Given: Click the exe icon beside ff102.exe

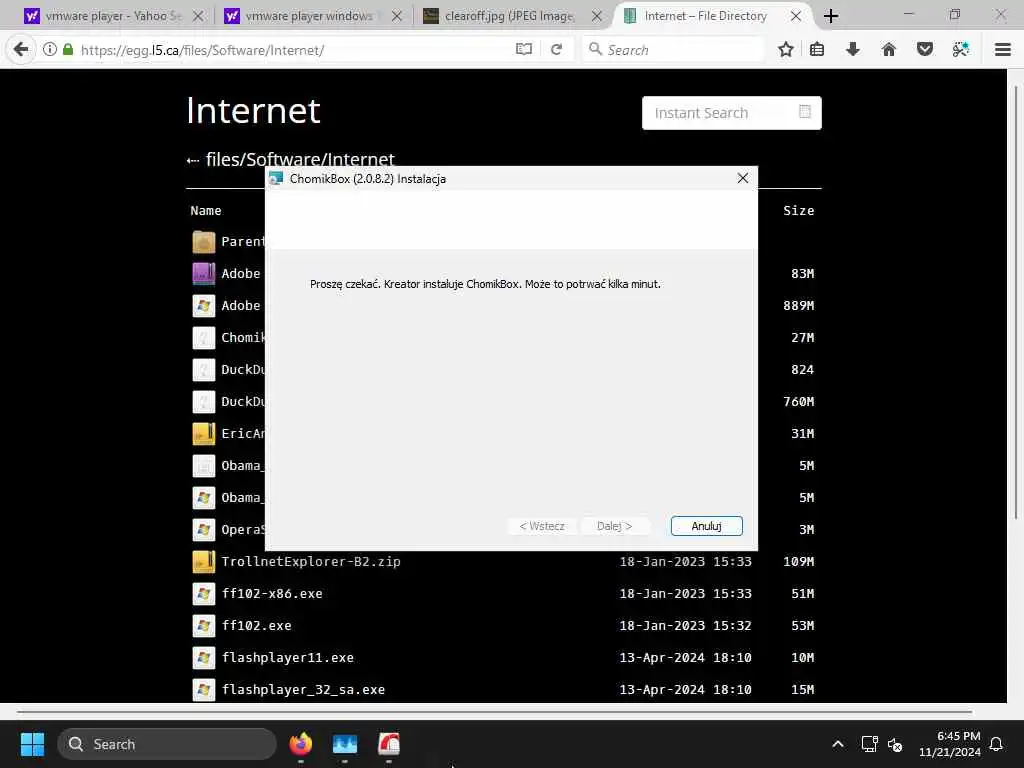Looking at the screenshot, I should click(204, 626).
